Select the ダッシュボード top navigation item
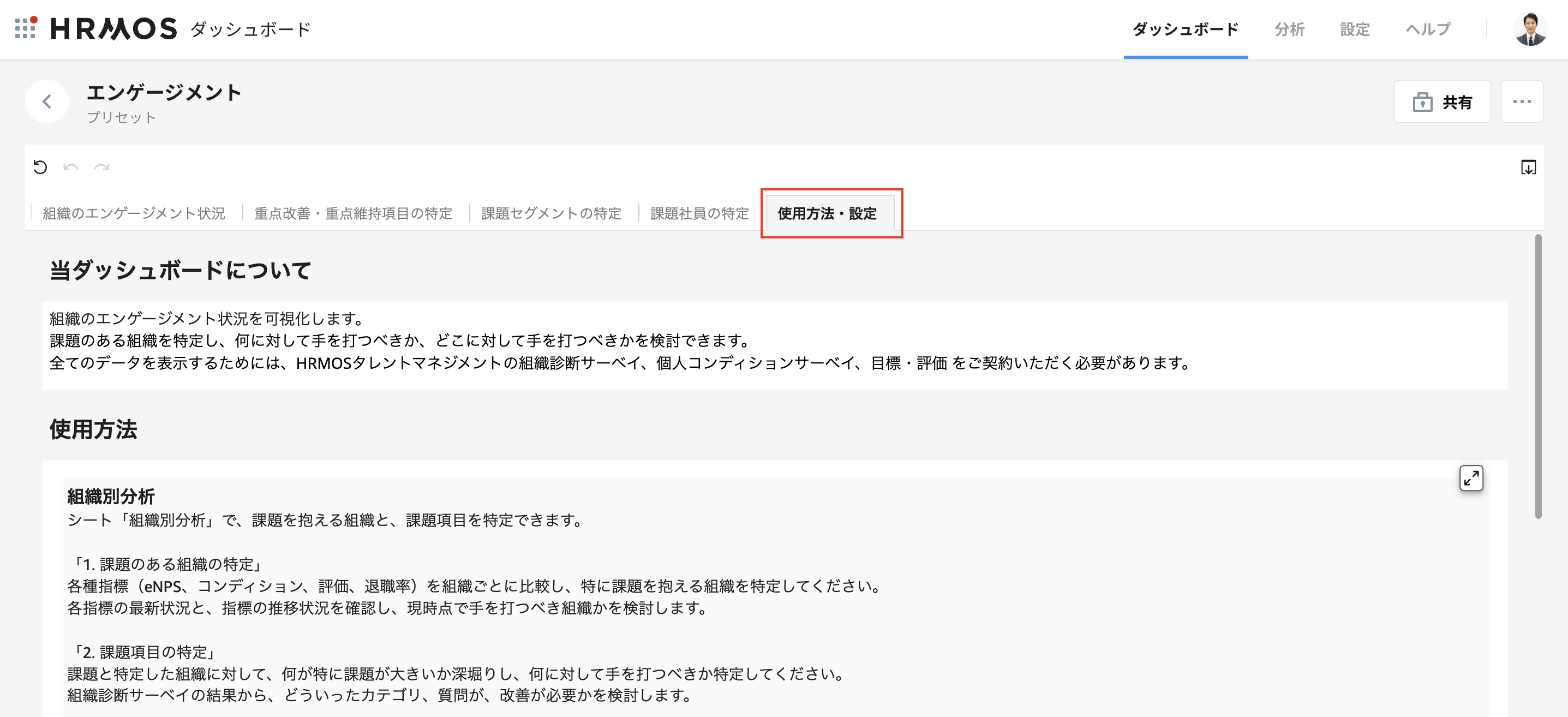The image size is (1568, 717). pos(1185,29)
